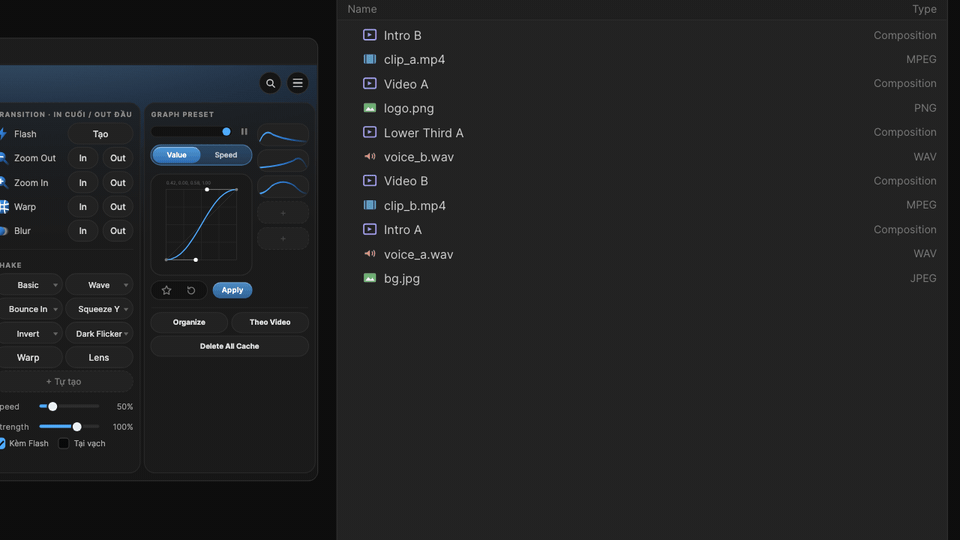Open the Squeeze Y dropdown
The width and height of the screenshot is (960, 540).
pos(99,309)
